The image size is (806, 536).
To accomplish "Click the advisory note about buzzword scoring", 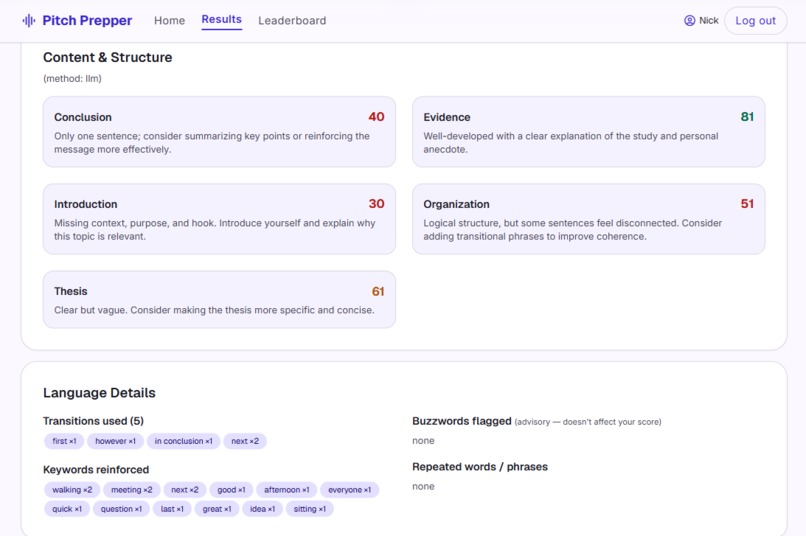I will pyautogui.click(x=588, y=422).
